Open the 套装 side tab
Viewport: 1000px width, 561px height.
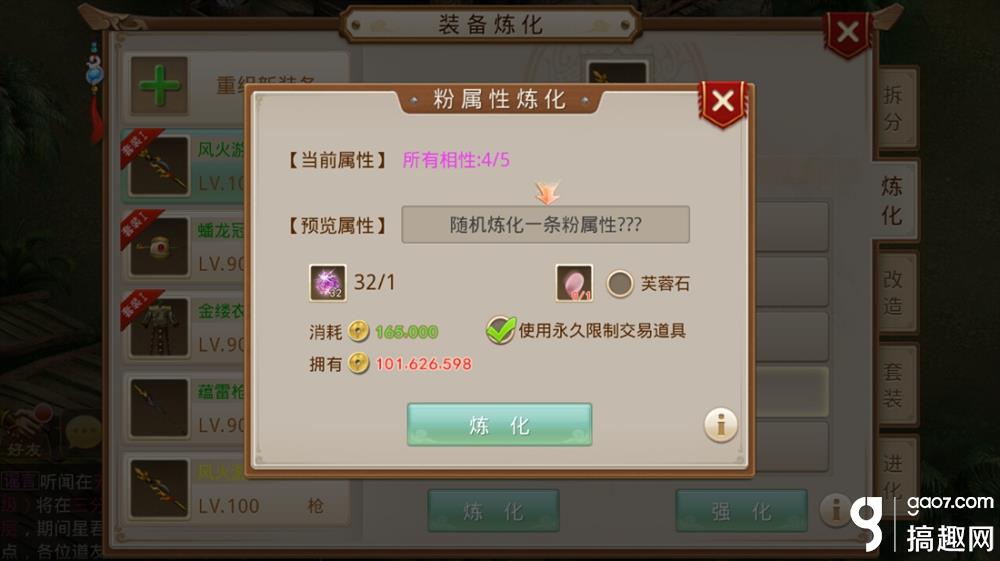[893, 386]
